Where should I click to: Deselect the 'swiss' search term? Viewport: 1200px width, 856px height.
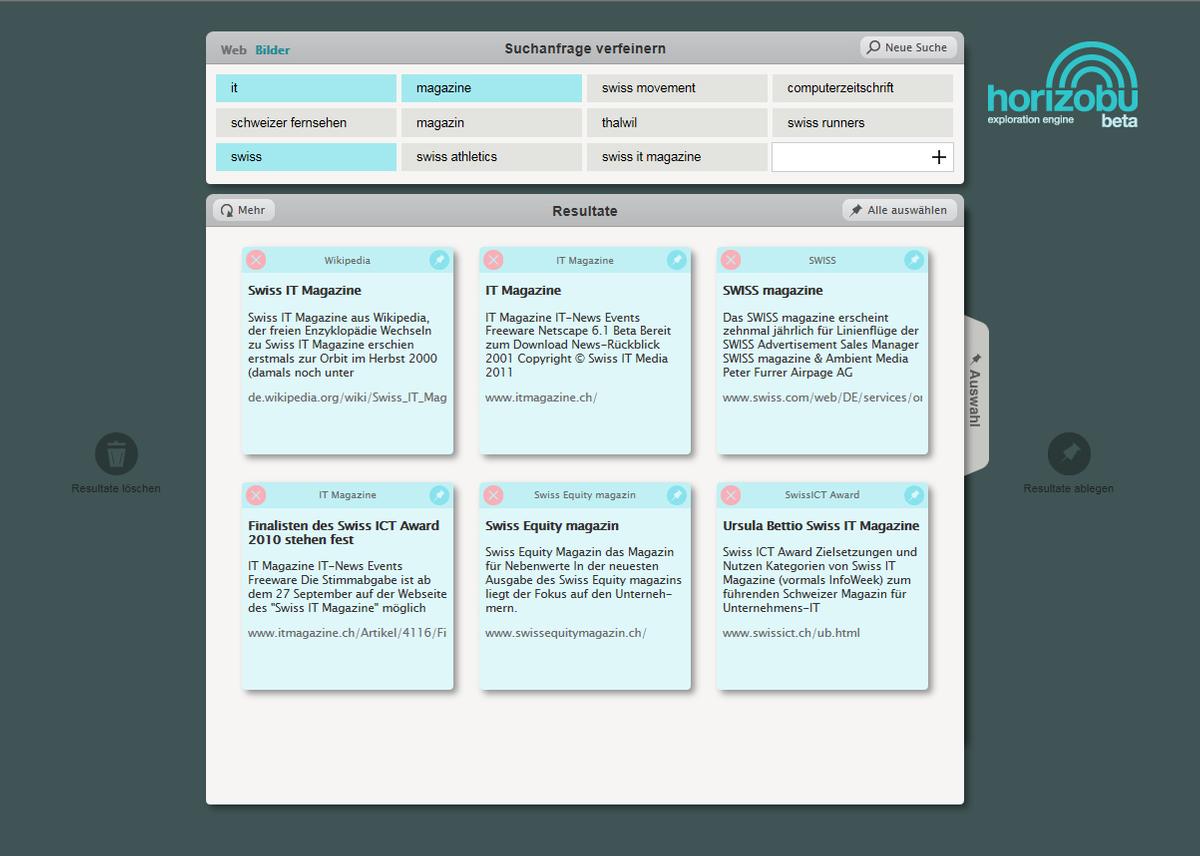click(306, 157)
